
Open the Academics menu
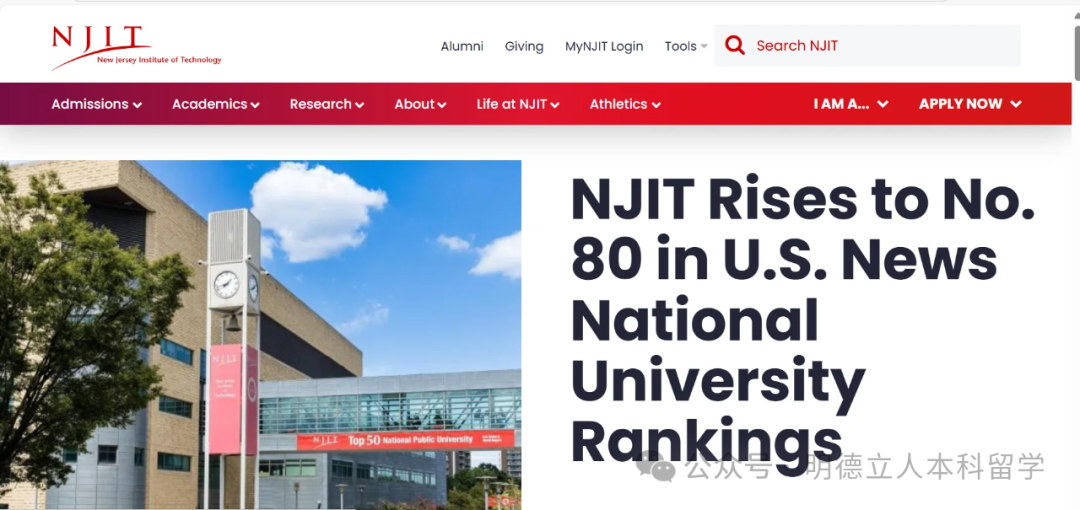point(216,104)
